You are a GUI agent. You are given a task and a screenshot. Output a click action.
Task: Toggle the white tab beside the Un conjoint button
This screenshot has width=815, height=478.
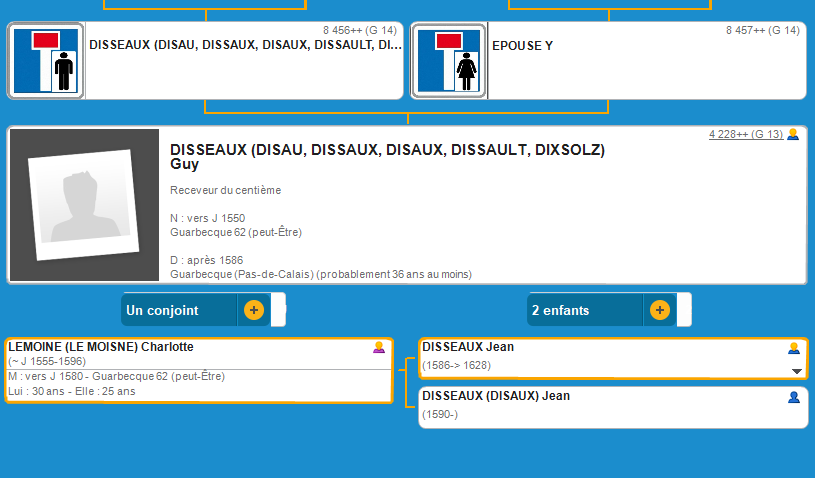tap(279, 310)
